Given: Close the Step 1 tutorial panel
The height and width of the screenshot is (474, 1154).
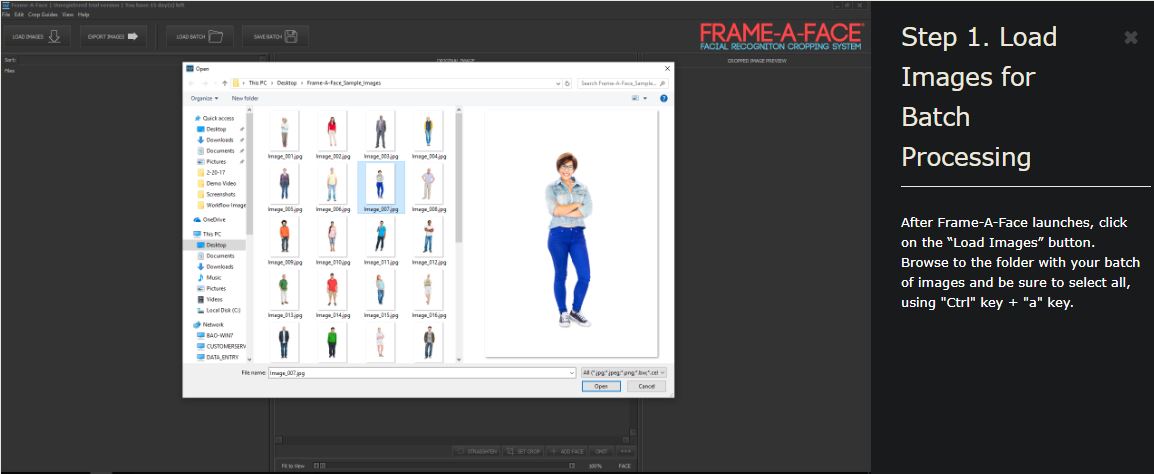Looking at the screenshot, I should (x=1130, y=38).
